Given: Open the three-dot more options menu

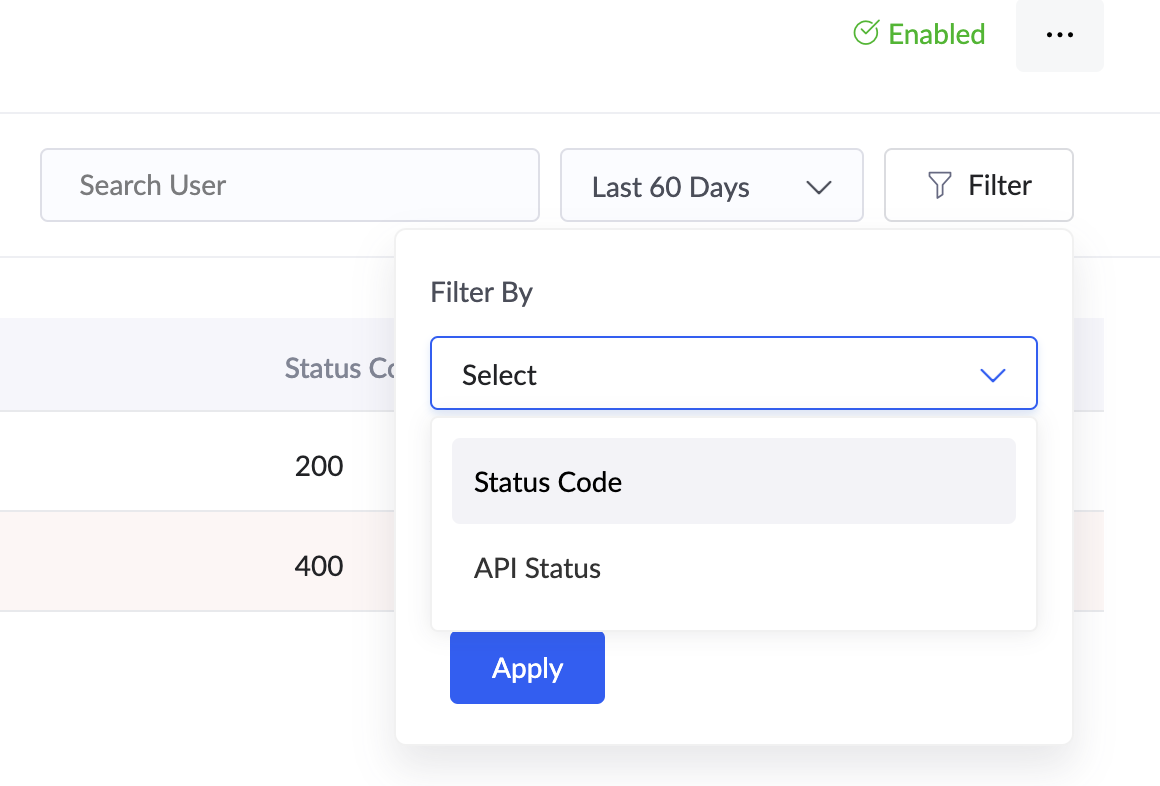Looking at the screenshot, I should coord(1059,35).
